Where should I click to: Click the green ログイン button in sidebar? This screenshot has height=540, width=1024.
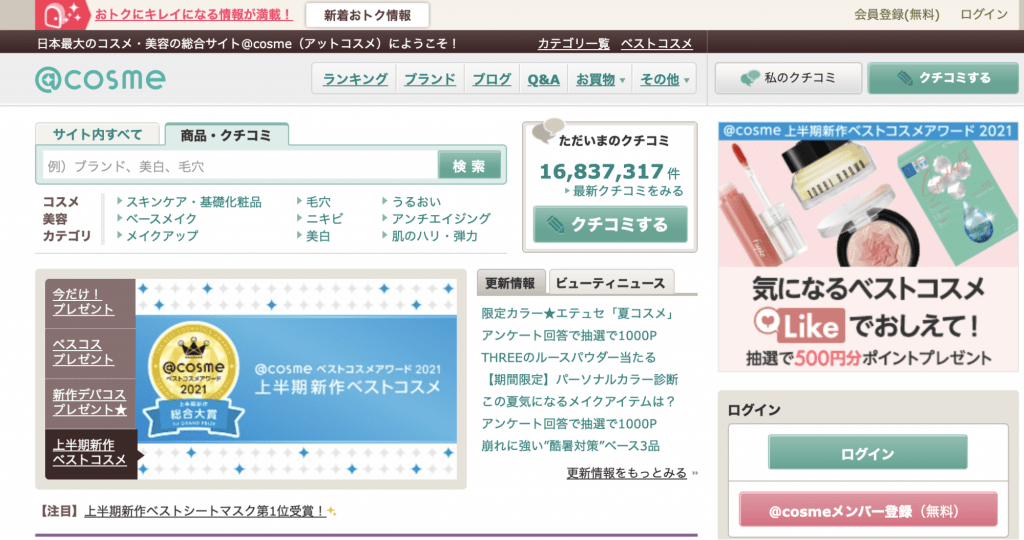pos(867,453)
